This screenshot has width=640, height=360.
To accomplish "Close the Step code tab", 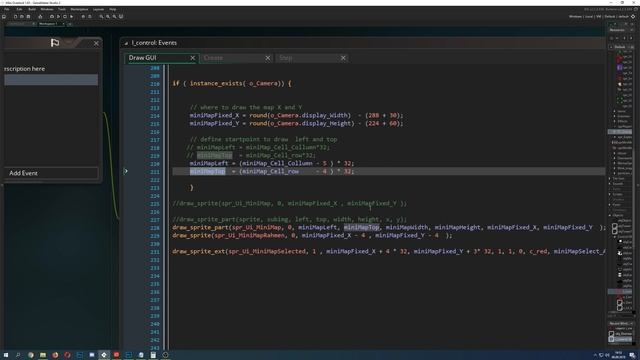I will click(343, 58).
